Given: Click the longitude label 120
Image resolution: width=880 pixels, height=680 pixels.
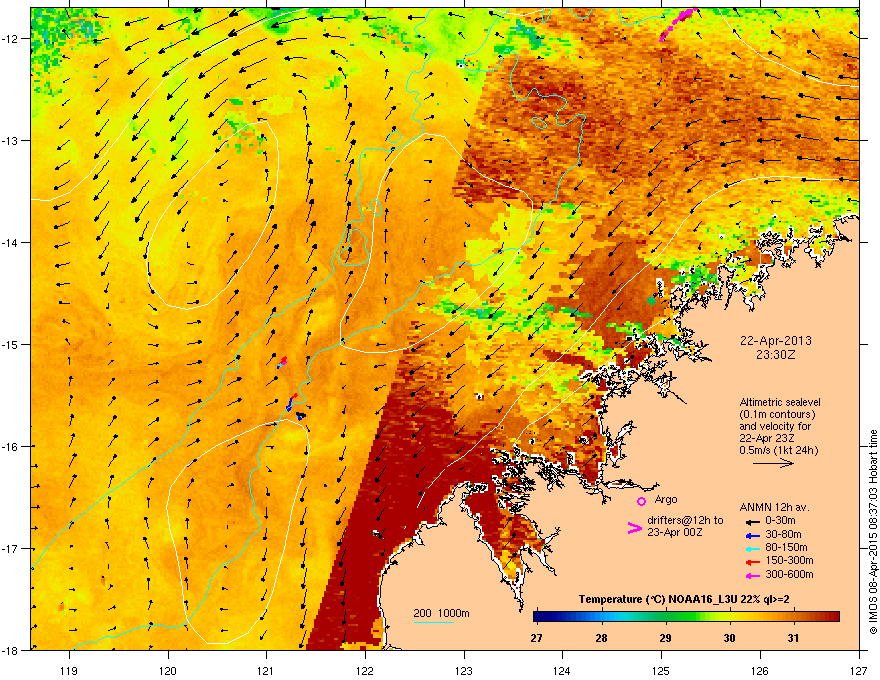Looking at the screenshot, I should [168, 670].
